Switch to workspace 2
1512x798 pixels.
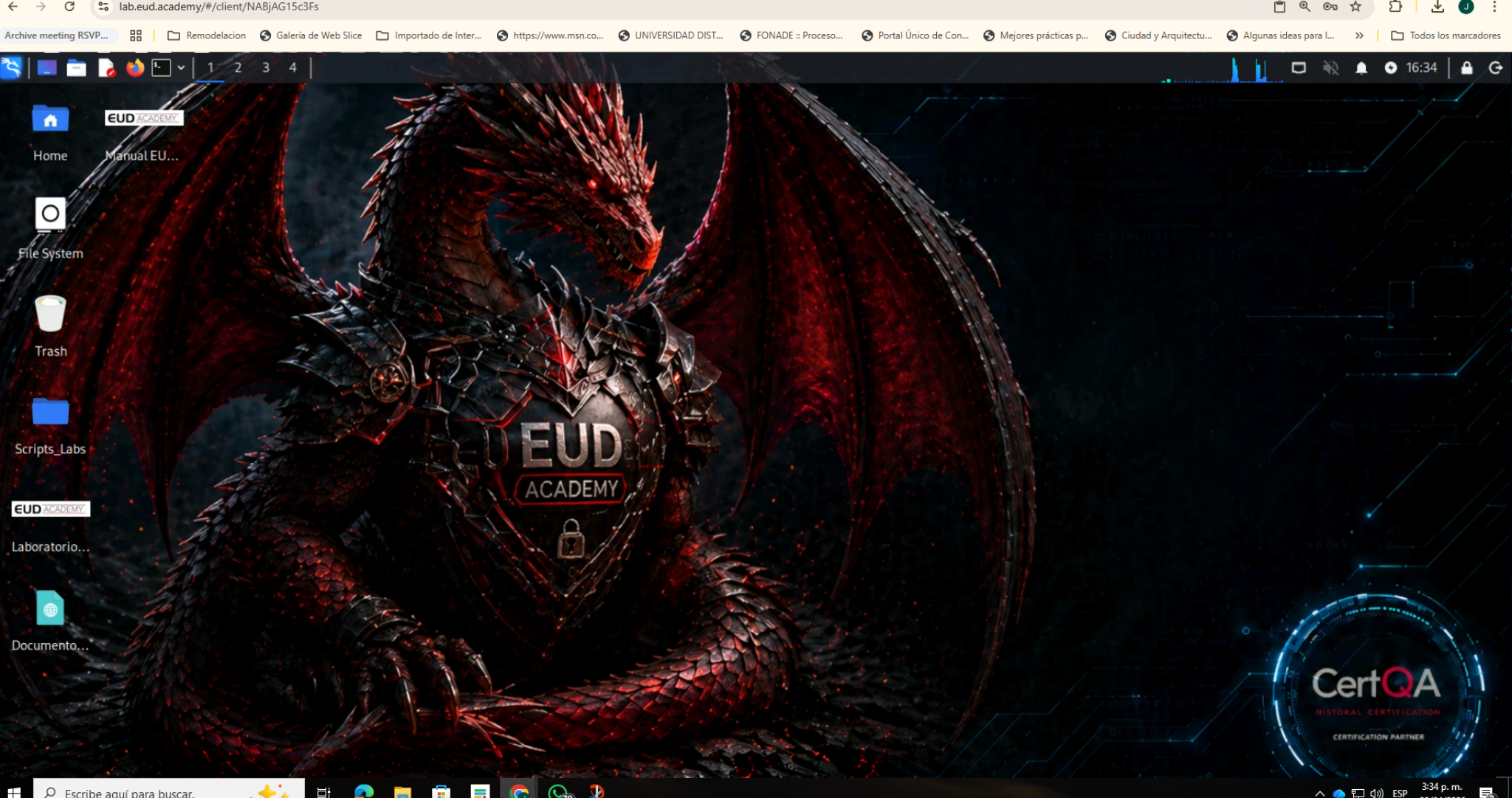pyautogui.click(x=238, y=67)
